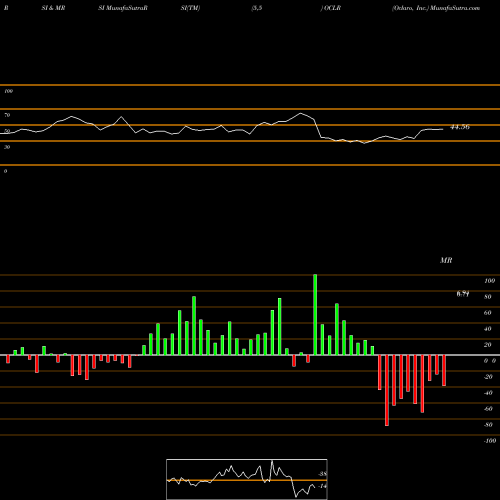Click the -38 value in mini chart

(322, 474)
